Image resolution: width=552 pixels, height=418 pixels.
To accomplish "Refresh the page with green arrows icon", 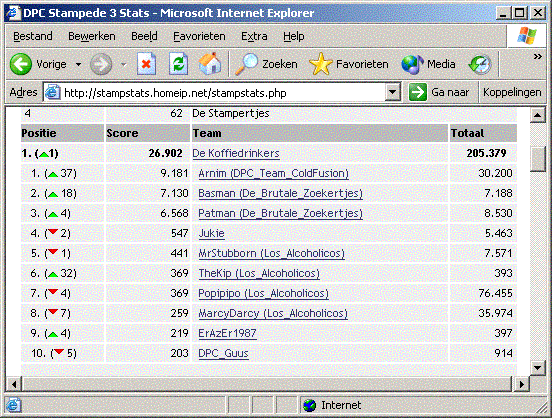I will 178,64.
